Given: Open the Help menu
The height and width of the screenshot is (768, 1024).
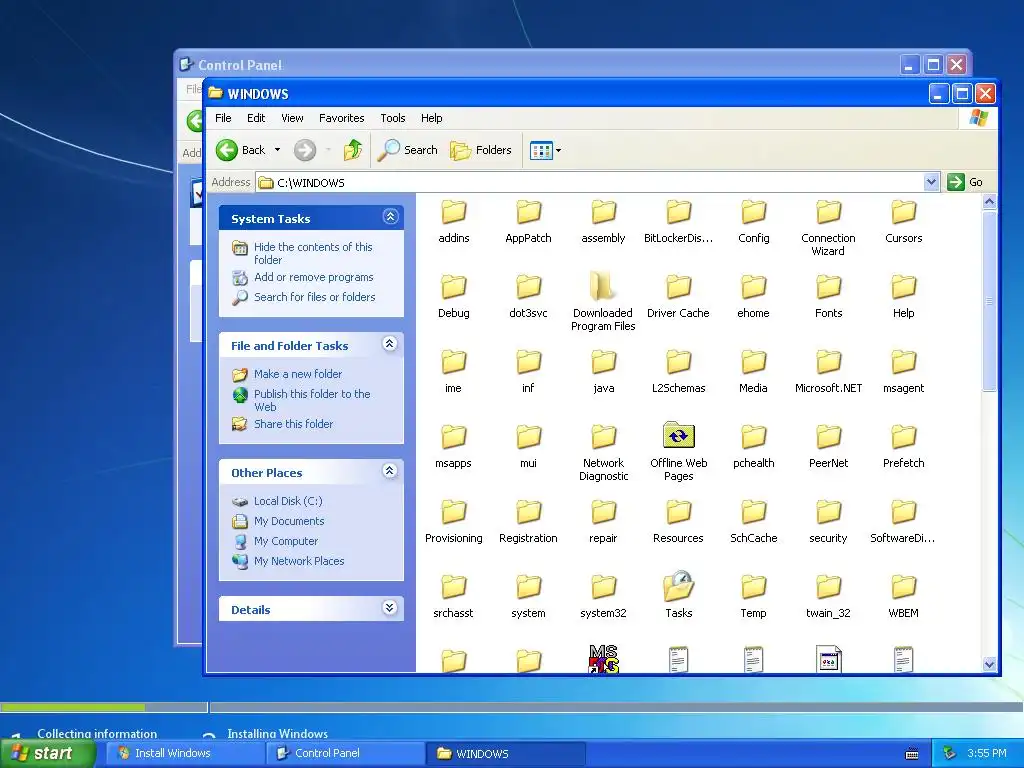Looking at the screenshot, I should pos(431,118).
